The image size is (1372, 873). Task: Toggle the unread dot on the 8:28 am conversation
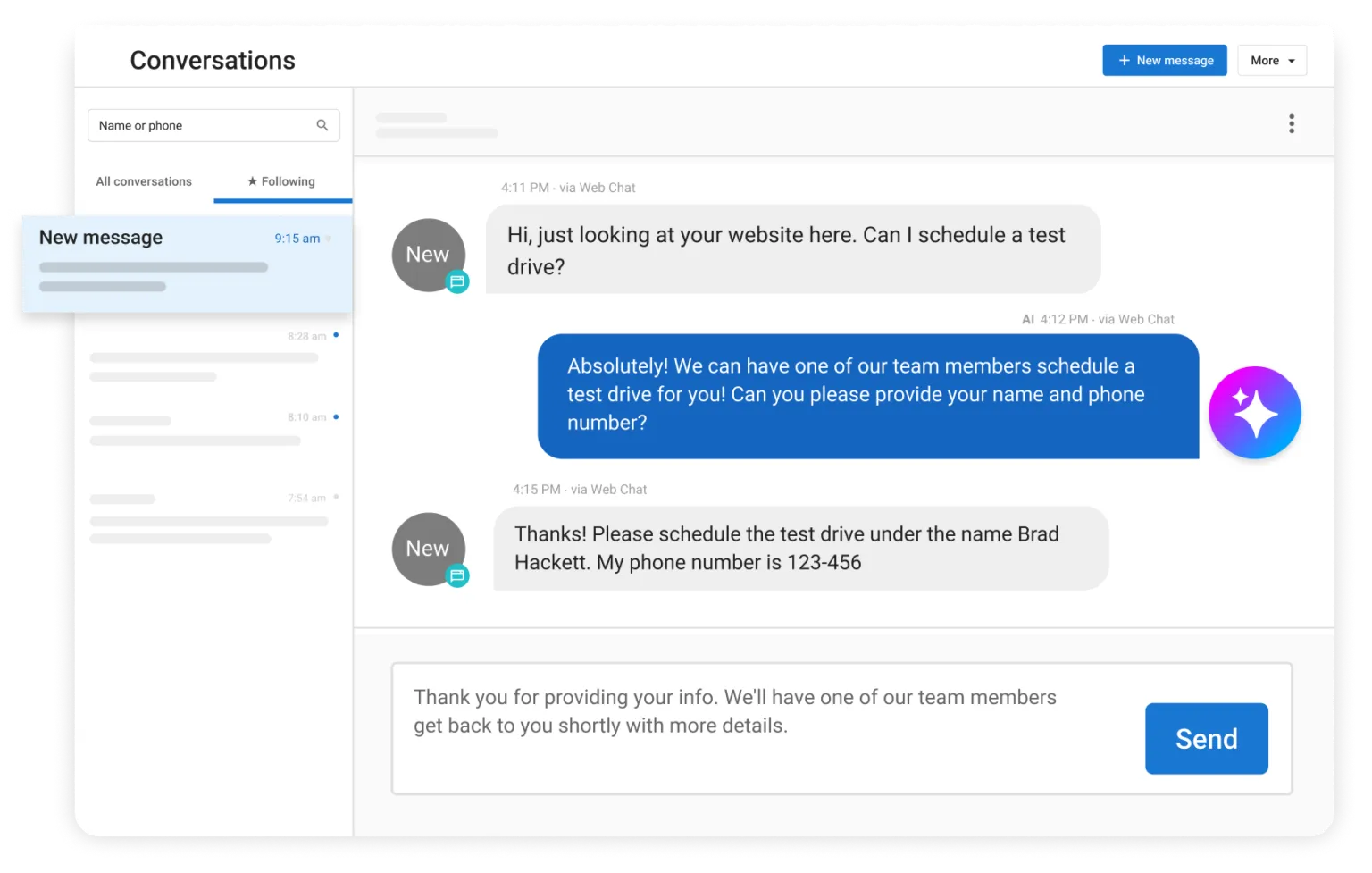point(335,335)
